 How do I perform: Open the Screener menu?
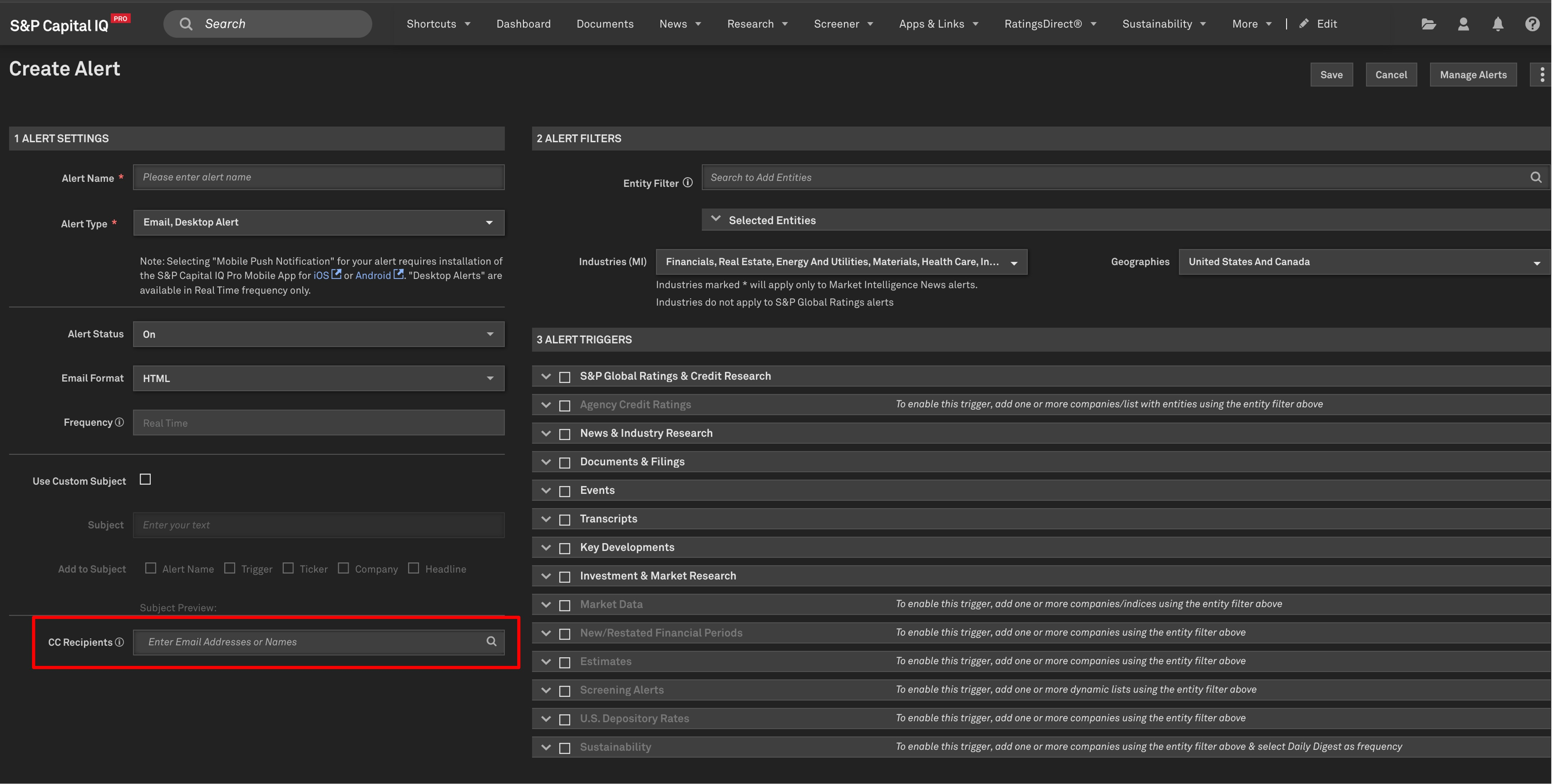pyautogui.click(x=843, y=24)
